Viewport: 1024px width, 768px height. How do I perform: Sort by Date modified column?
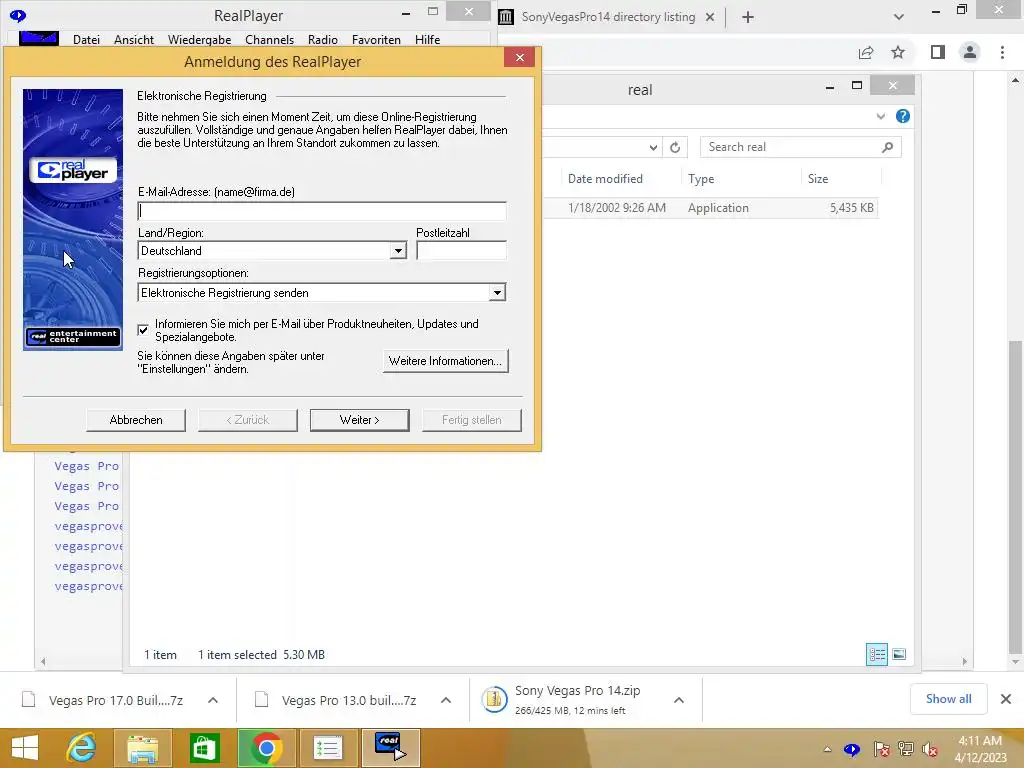(605, 179)
